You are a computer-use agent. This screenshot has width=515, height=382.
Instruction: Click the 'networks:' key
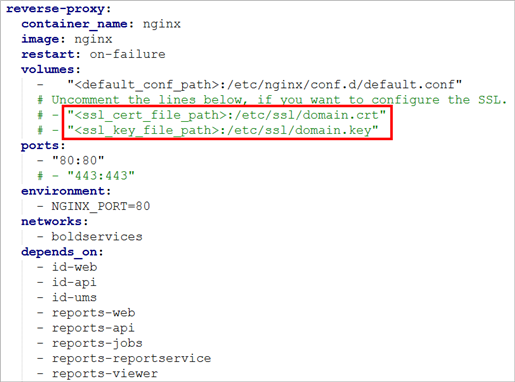pos(55,221)
